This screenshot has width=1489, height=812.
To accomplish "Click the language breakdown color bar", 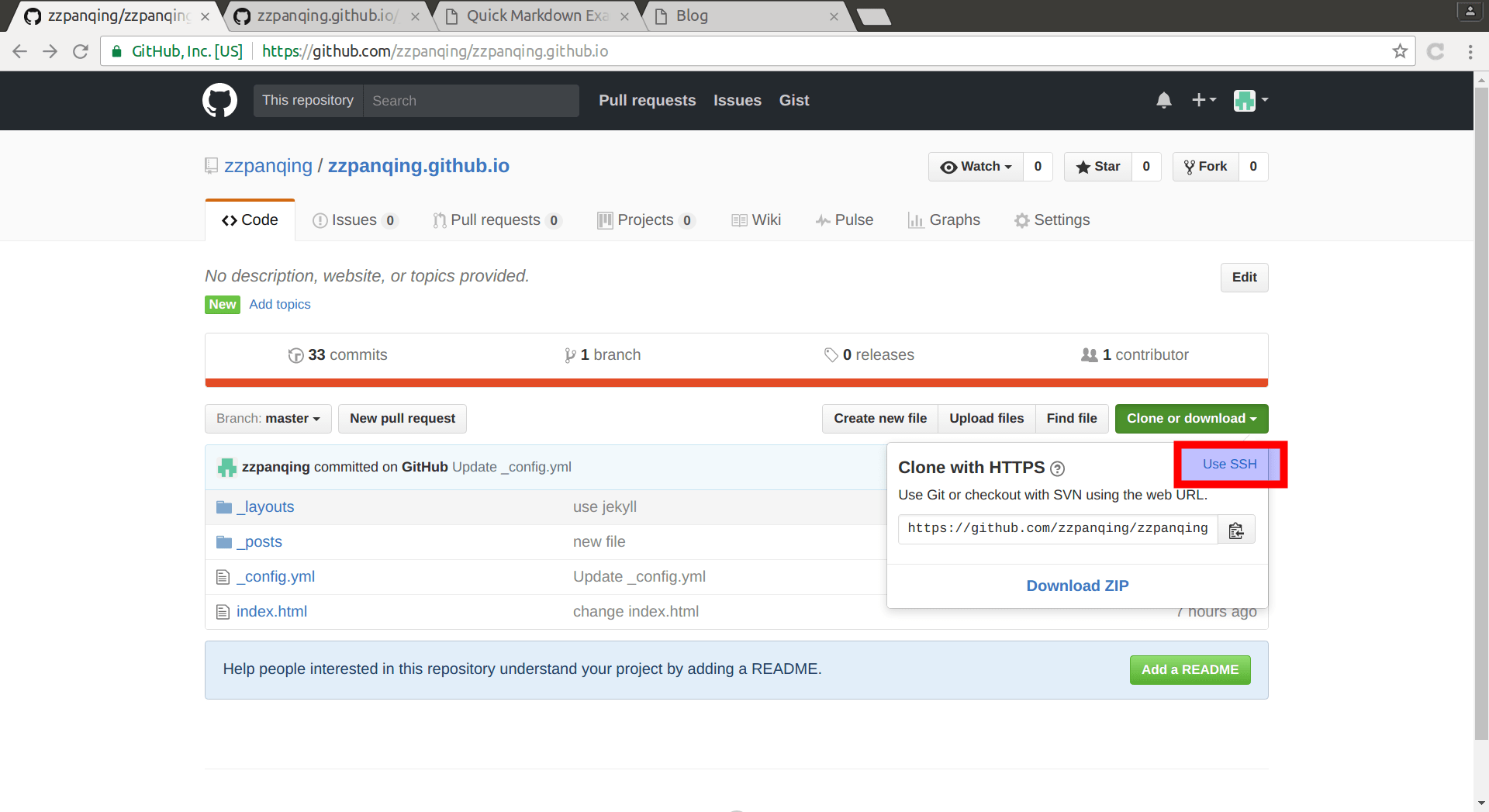I will [737, 382].
